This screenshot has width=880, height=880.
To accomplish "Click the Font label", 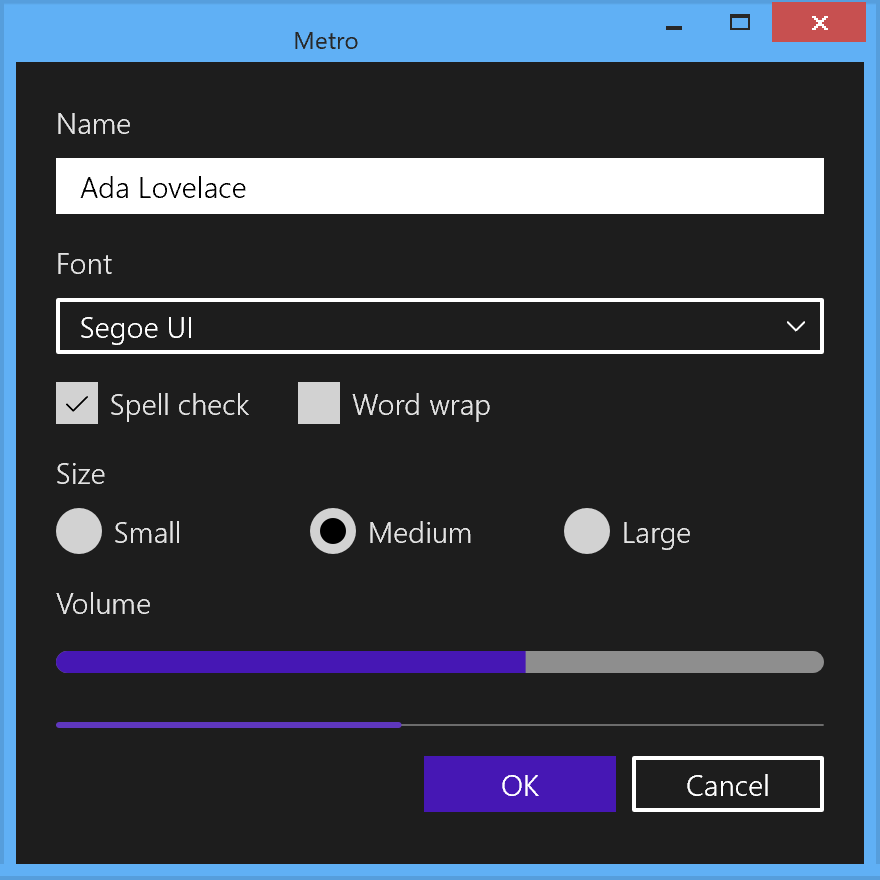I will pos(84,264).
